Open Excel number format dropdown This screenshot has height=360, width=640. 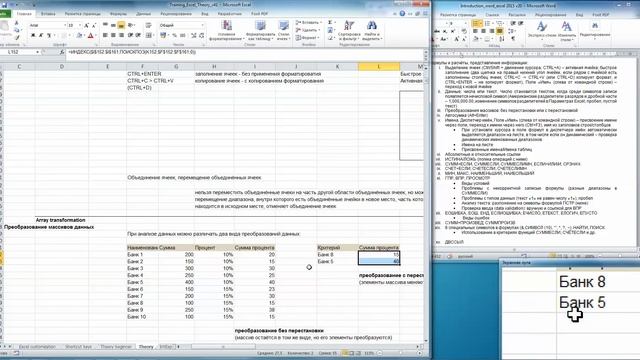(x=202, y=25)
